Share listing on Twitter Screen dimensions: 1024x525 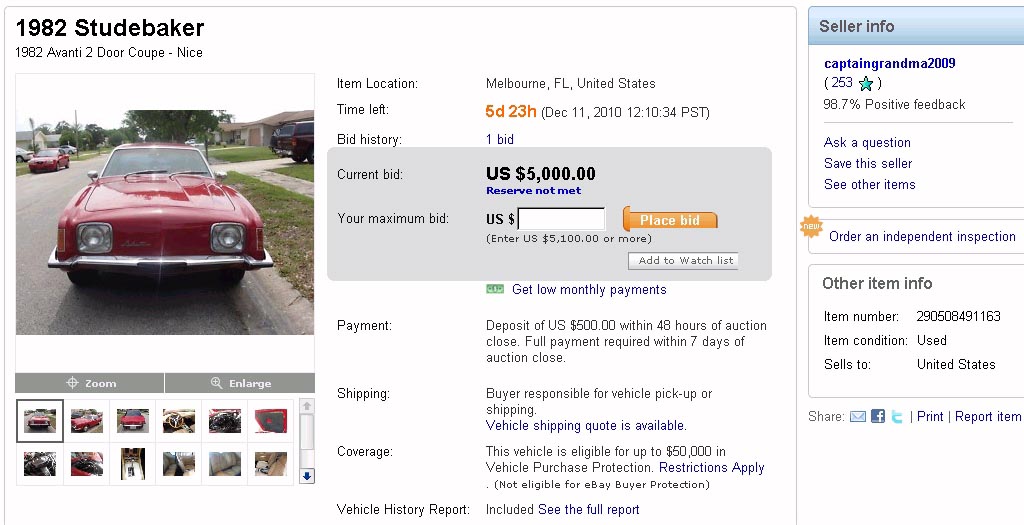[898, 417]
